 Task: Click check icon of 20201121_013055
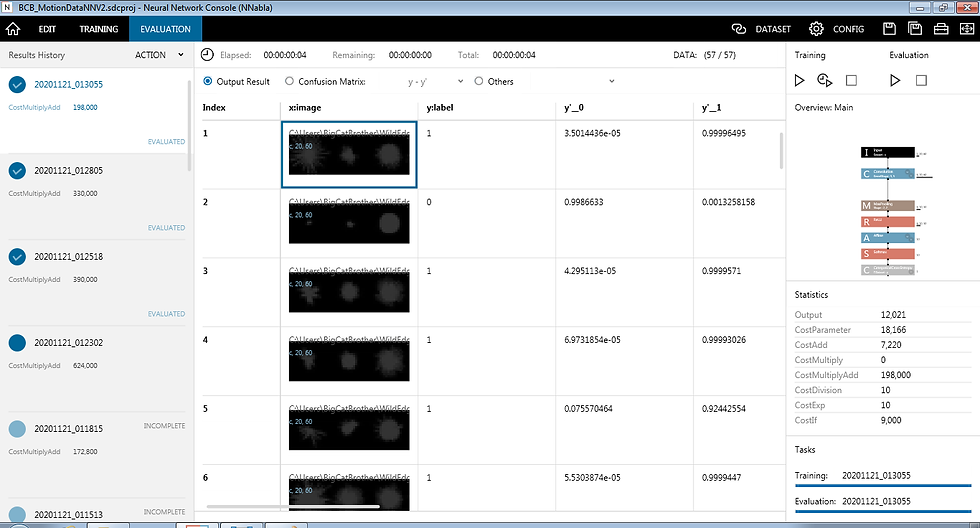[18, 84]
